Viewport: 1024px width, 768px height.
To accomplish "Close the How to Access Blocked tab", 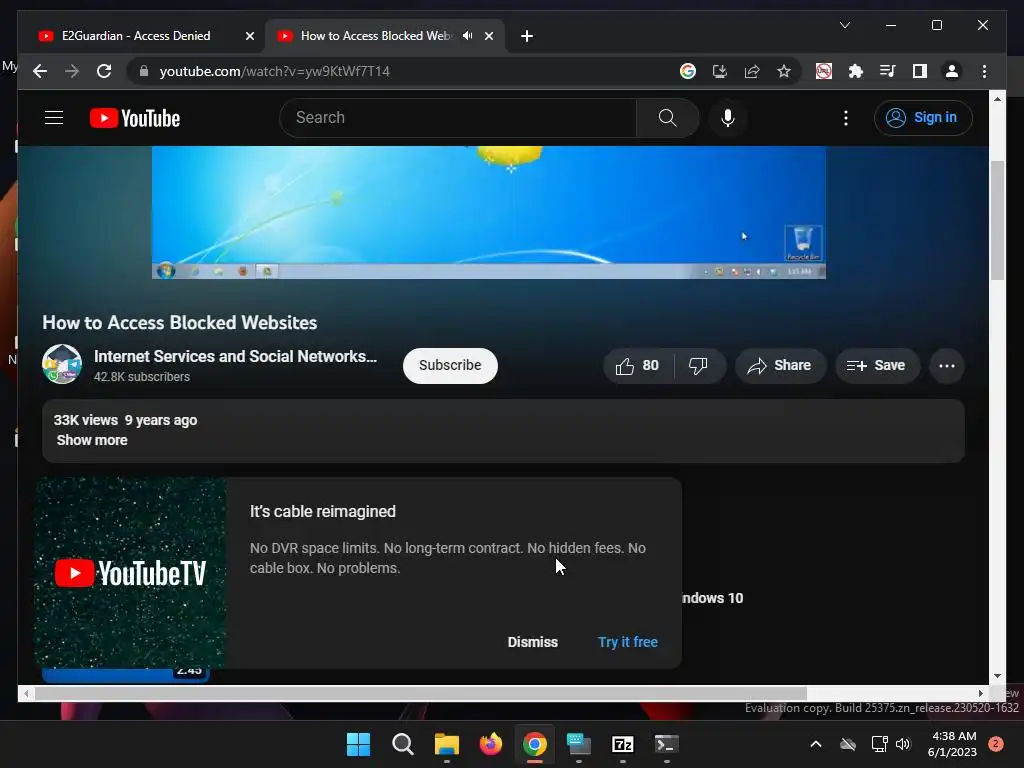I will (x=488, y=36).
